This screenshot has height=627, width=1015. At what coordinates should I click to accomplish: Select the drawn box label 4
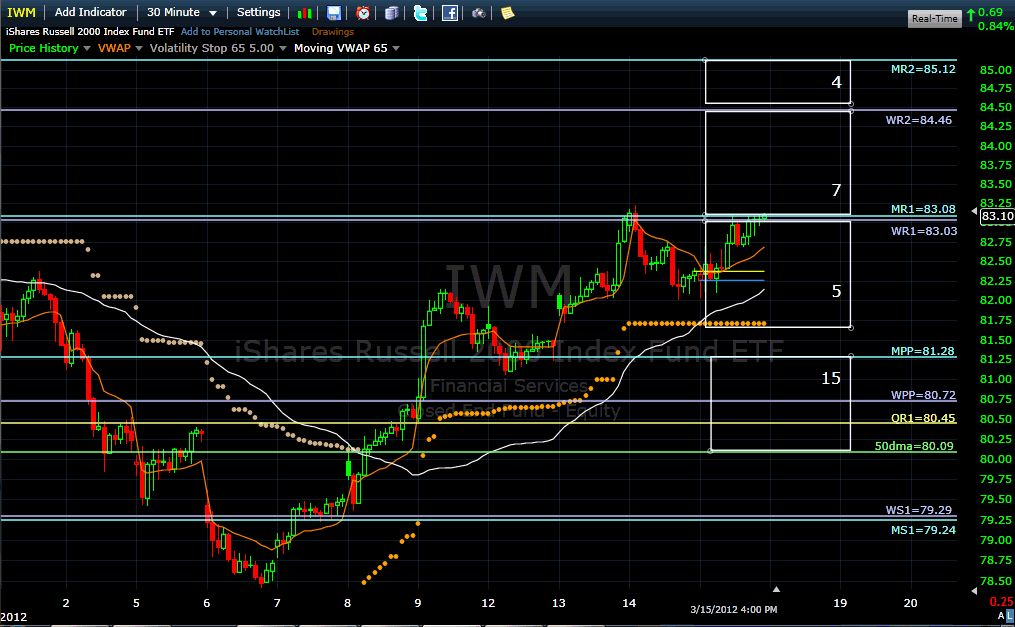click(x=836, y=82)
